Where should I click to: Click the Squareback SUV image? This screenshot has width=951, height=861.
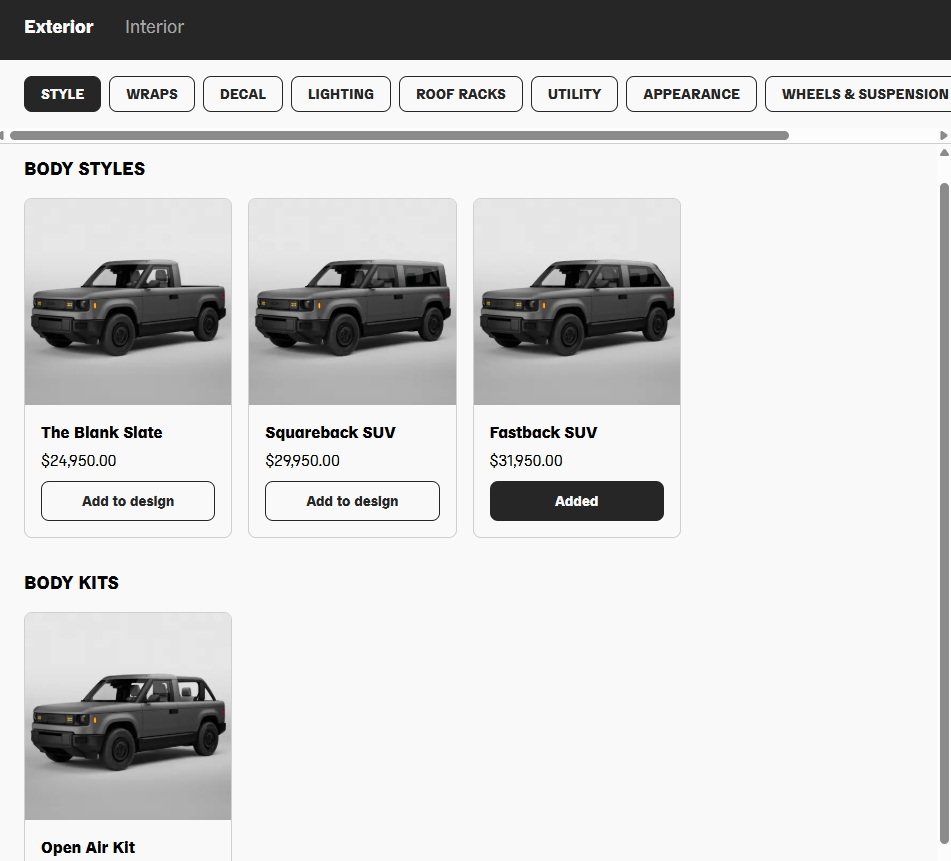[352, 302]
